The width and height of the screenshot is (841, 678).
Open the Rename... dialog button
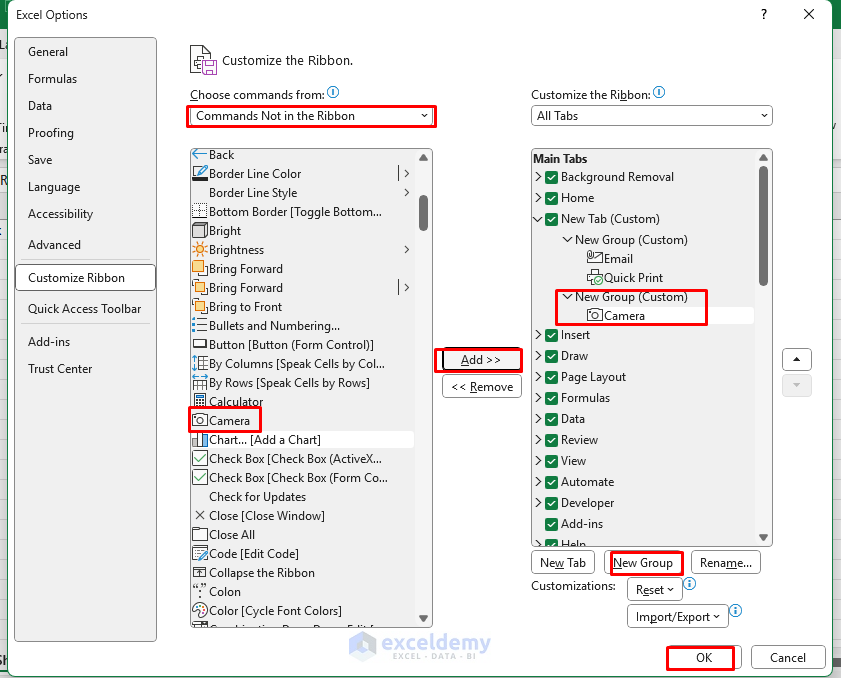(x=726, y=563)
